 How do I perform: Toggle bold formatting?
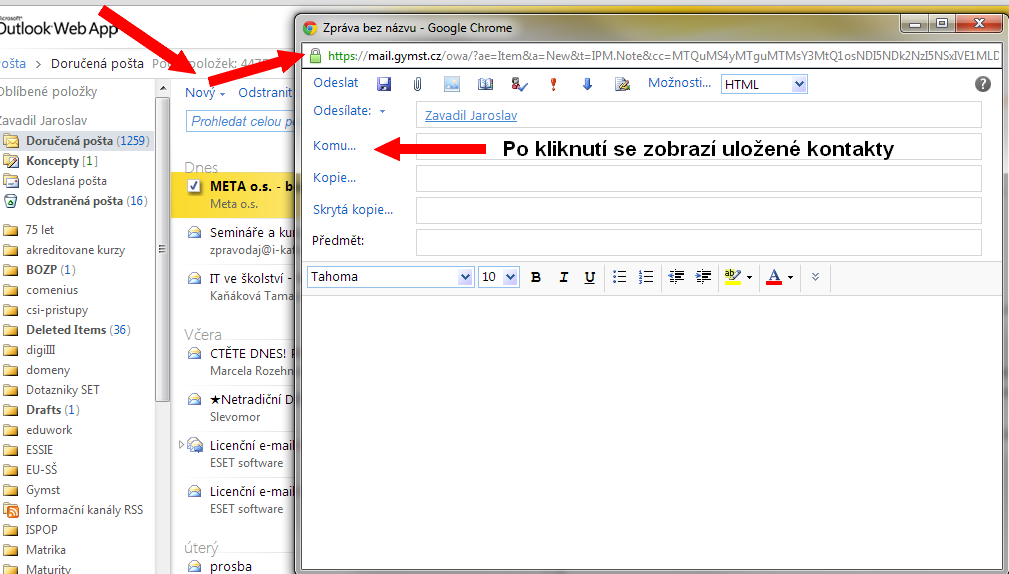tap(535, 277)
